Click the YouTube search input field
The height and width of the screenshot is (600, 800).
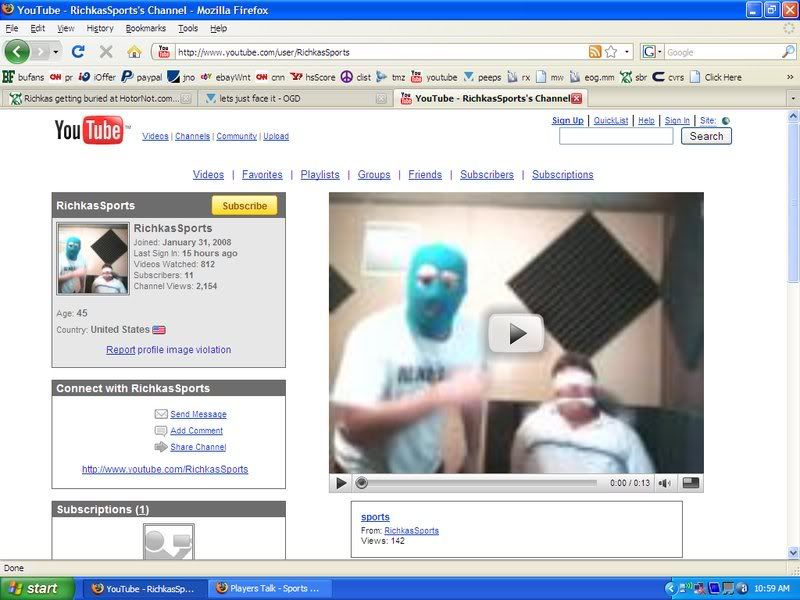coord(616,136)
